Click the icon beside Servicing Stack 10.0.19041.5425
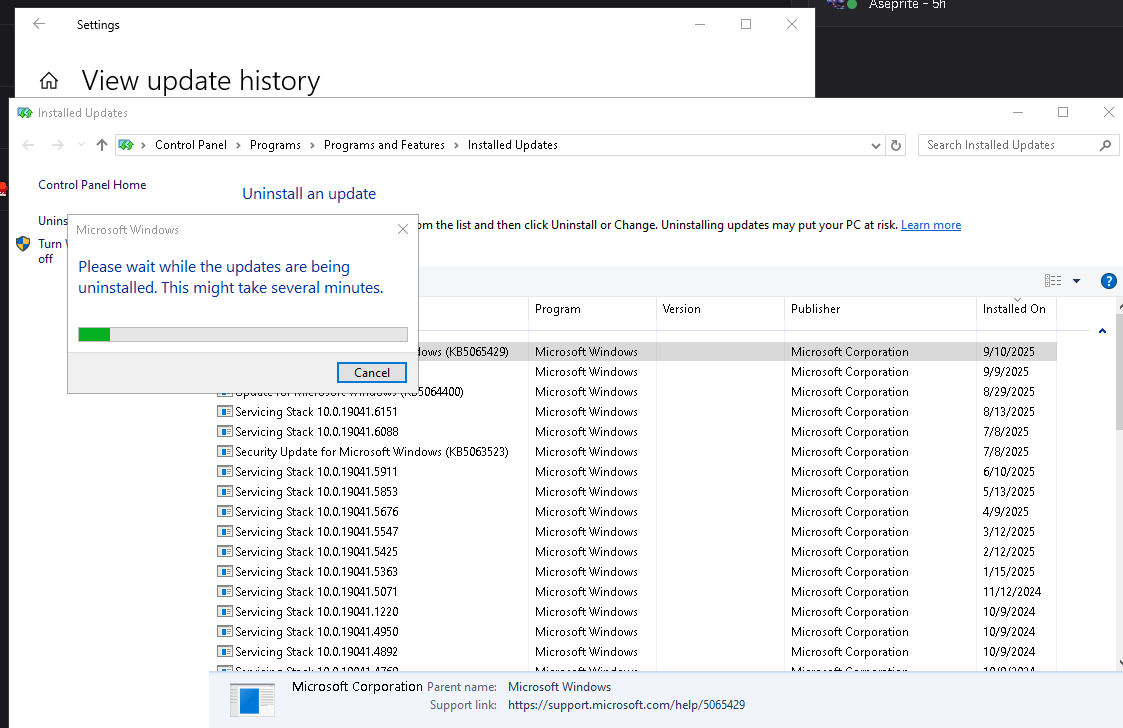 coord(225,552)
